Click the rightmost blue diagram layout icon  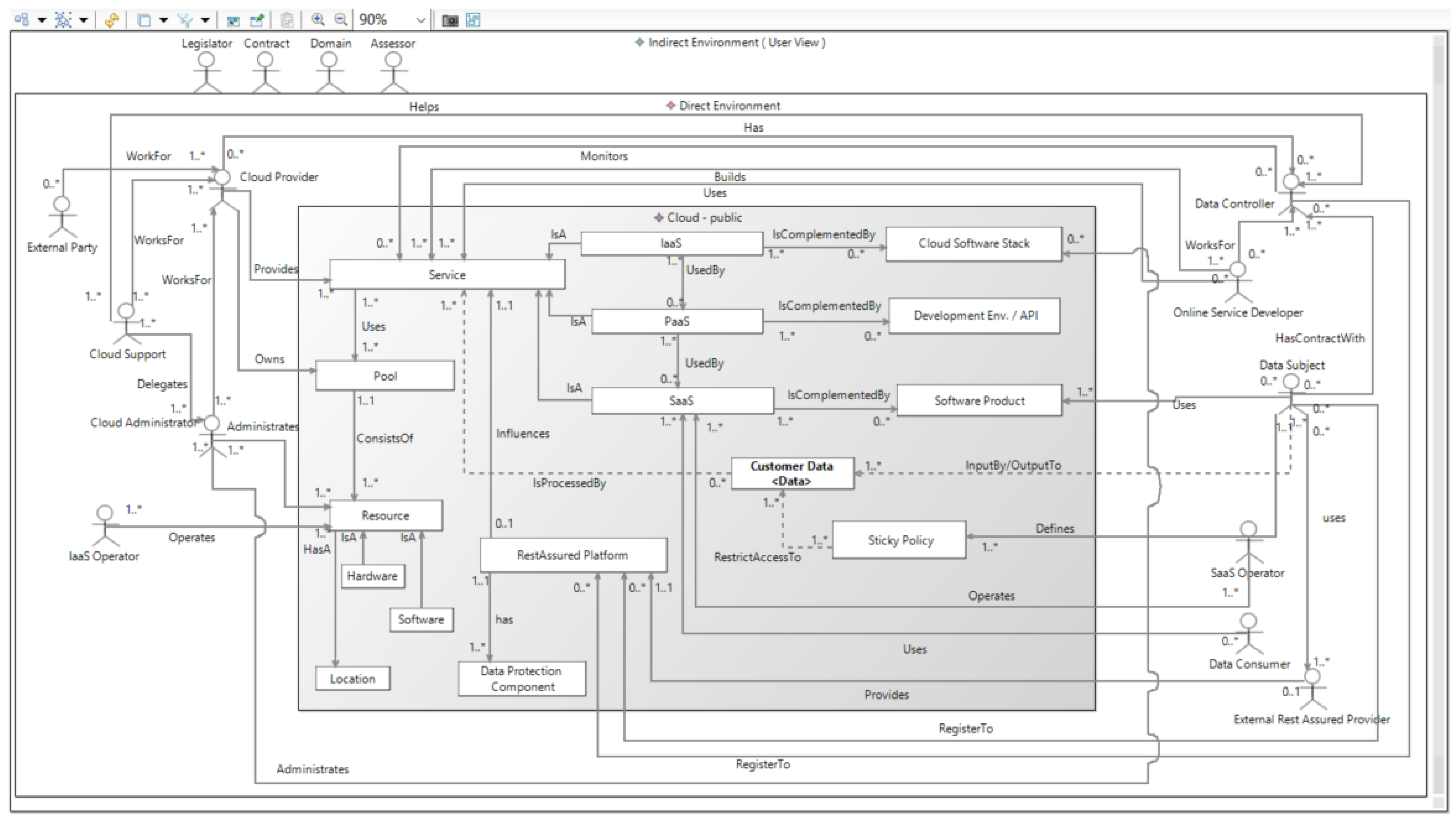point(473,20)
